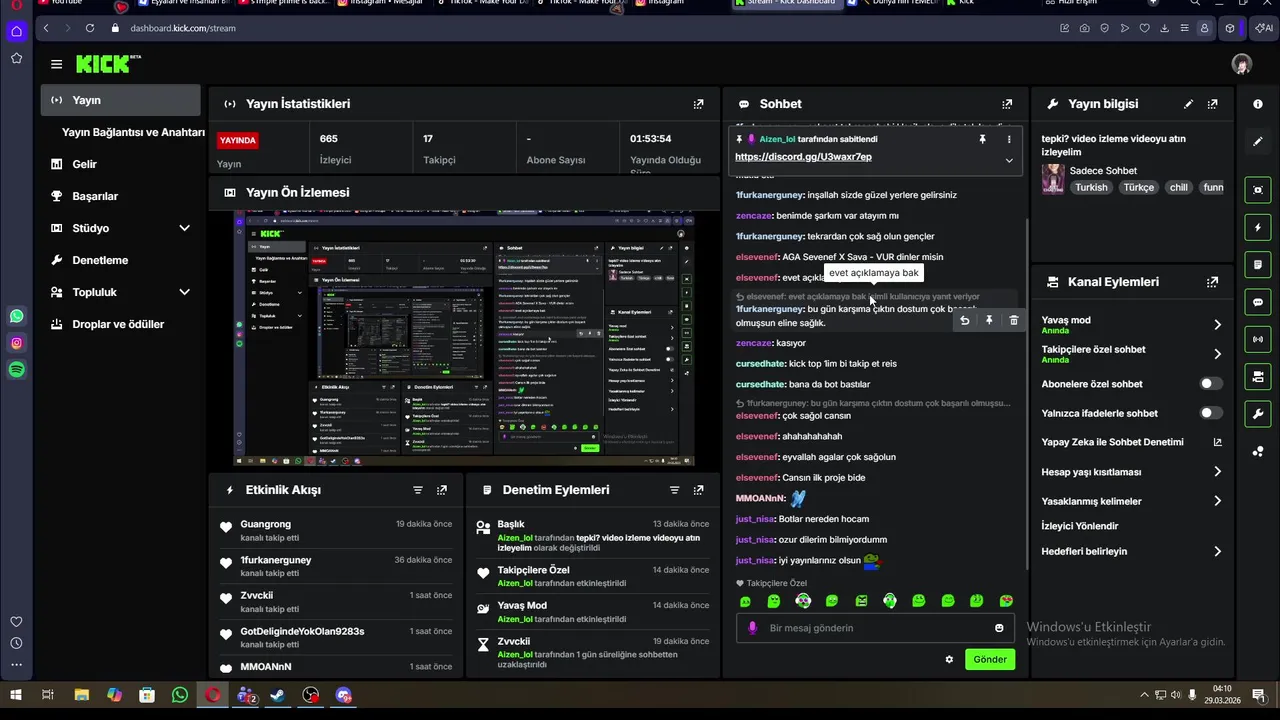Edit stream info with the pencil icon in Yayın bilgisi header

1188,104
